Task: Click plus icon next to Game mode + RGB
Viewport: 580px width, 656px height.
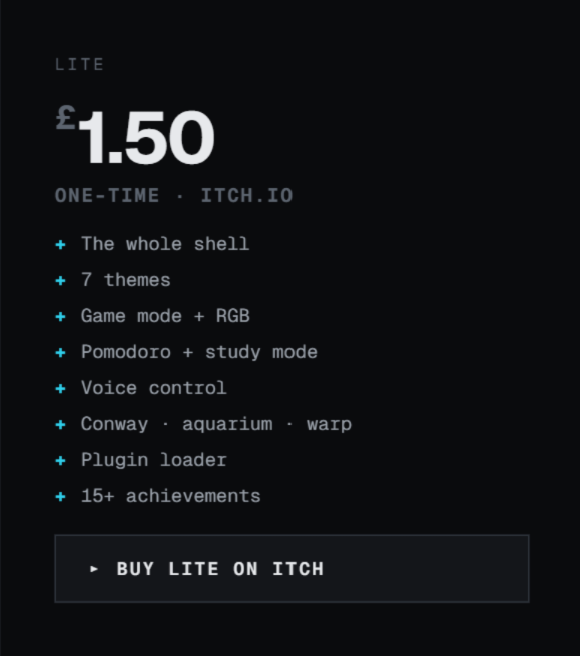Action: (60, 316)
